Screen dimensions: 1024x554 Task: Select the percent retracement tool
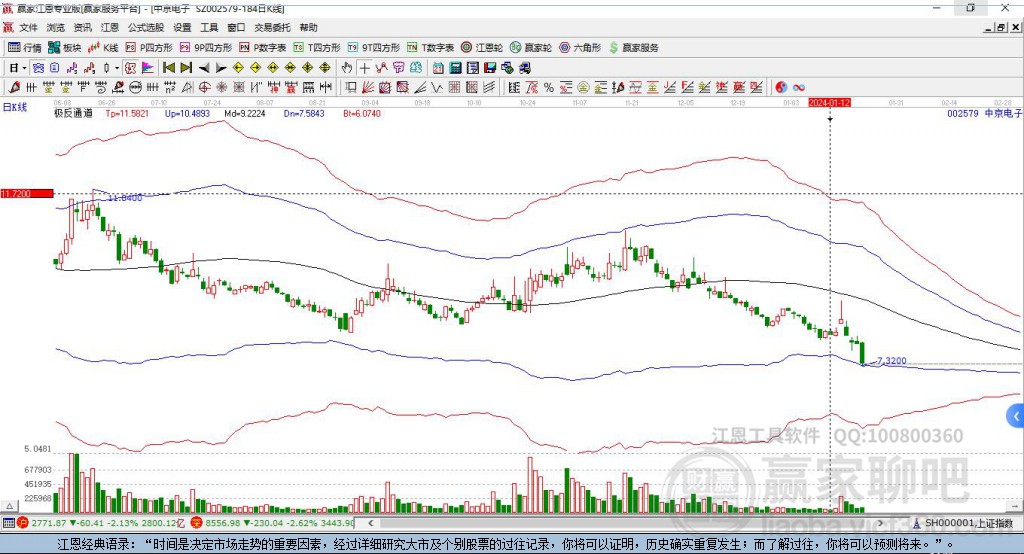point(549,88)
